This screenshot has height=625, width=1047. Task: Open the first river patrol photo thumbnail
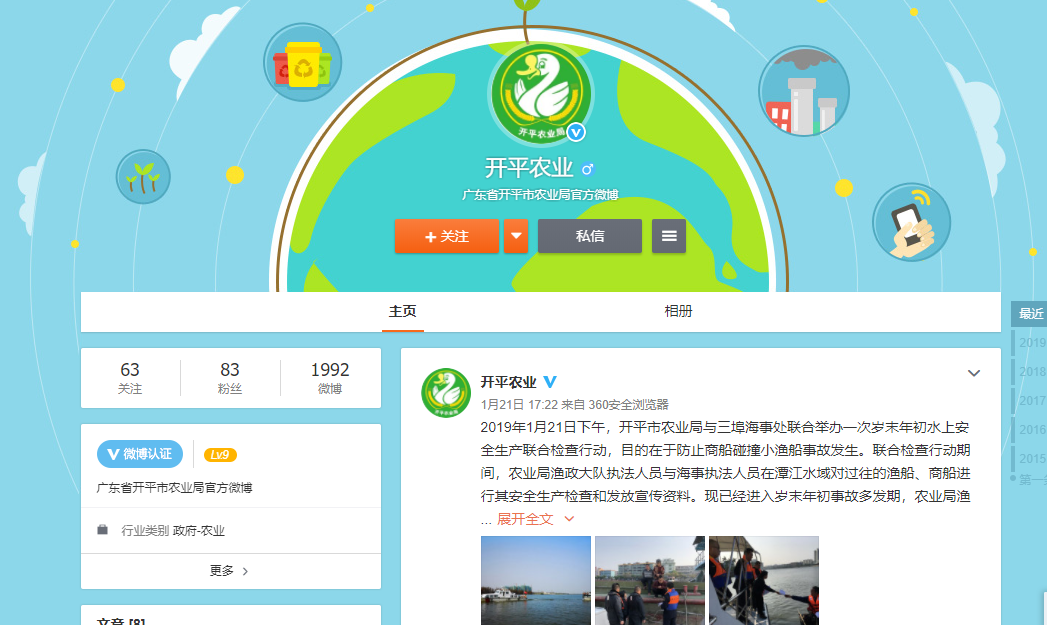[536, 581]
